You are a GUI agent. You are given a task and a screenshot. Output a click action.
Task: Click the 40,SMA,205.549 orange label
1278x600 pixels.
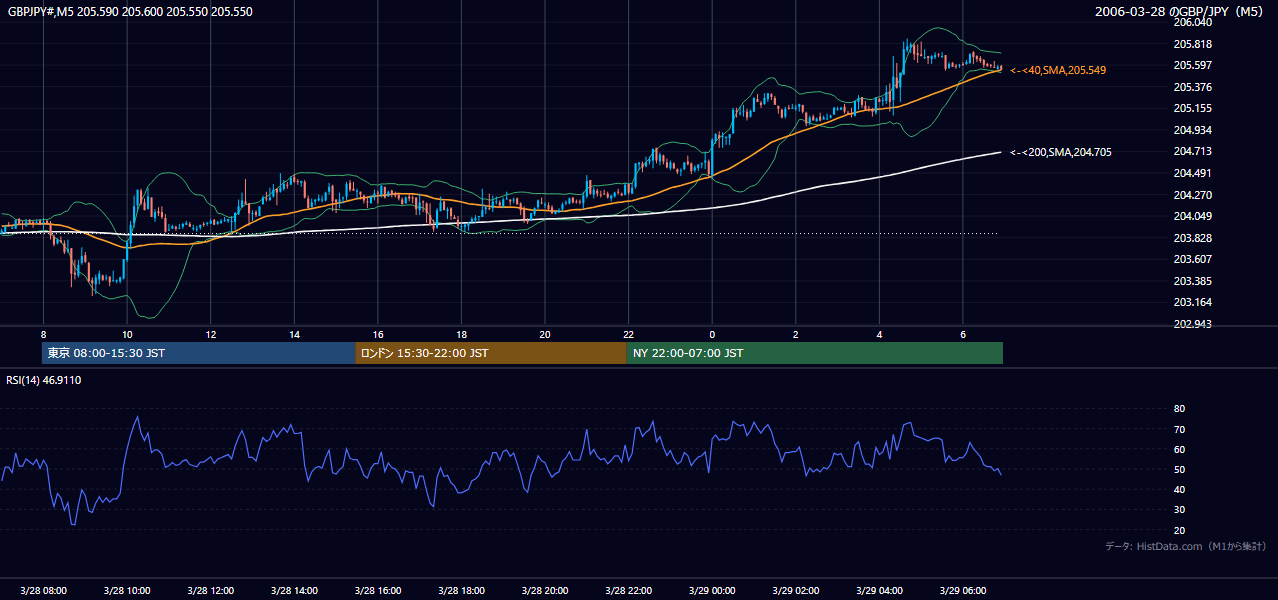point(1058,70)
